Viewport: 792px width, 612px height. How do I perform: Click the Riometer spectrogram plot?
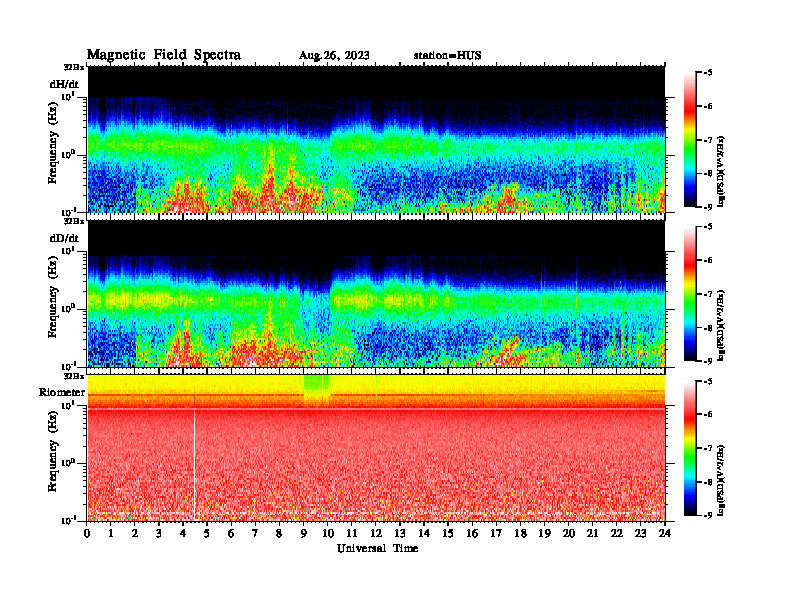[376, 448]
